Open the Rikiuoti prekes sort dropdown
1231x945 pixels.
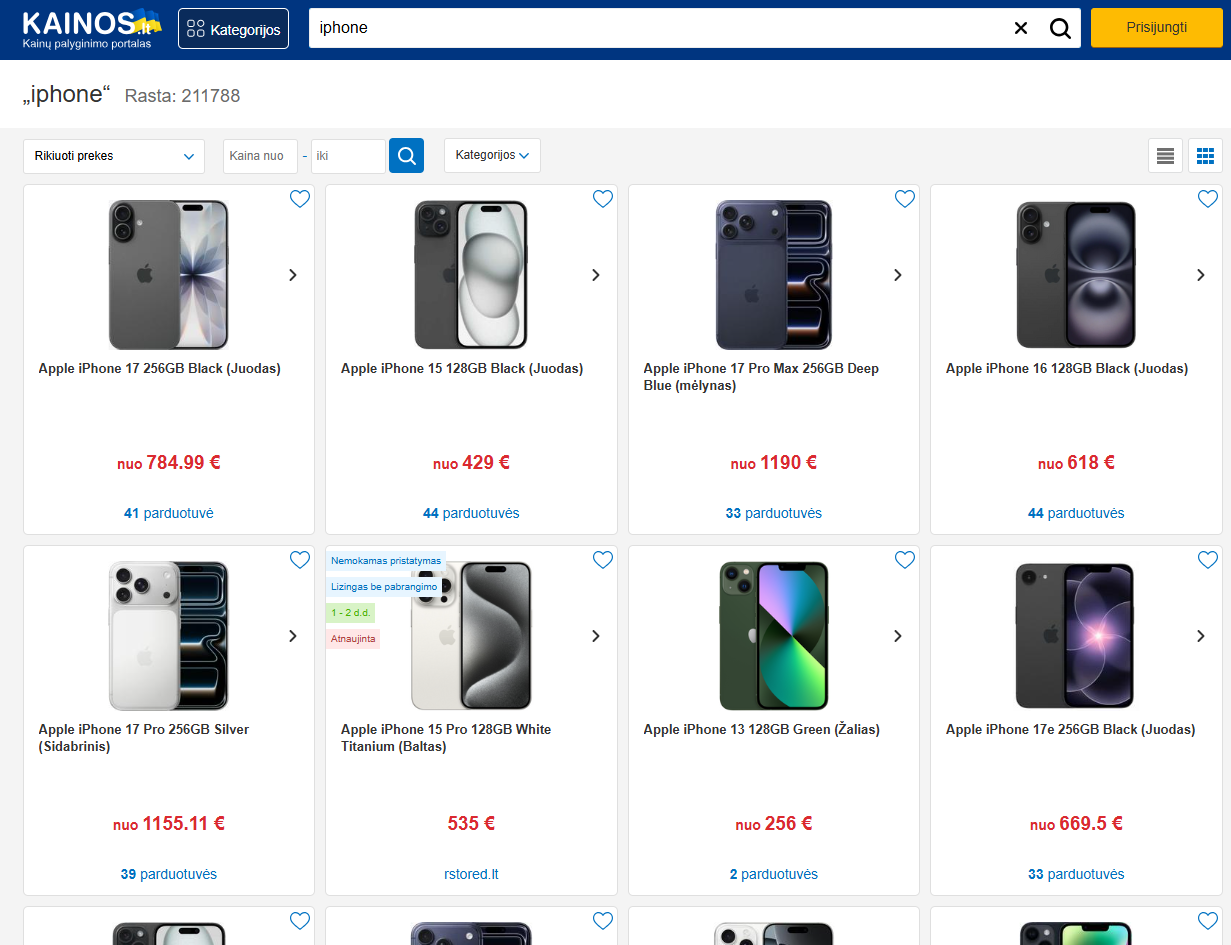114,156
